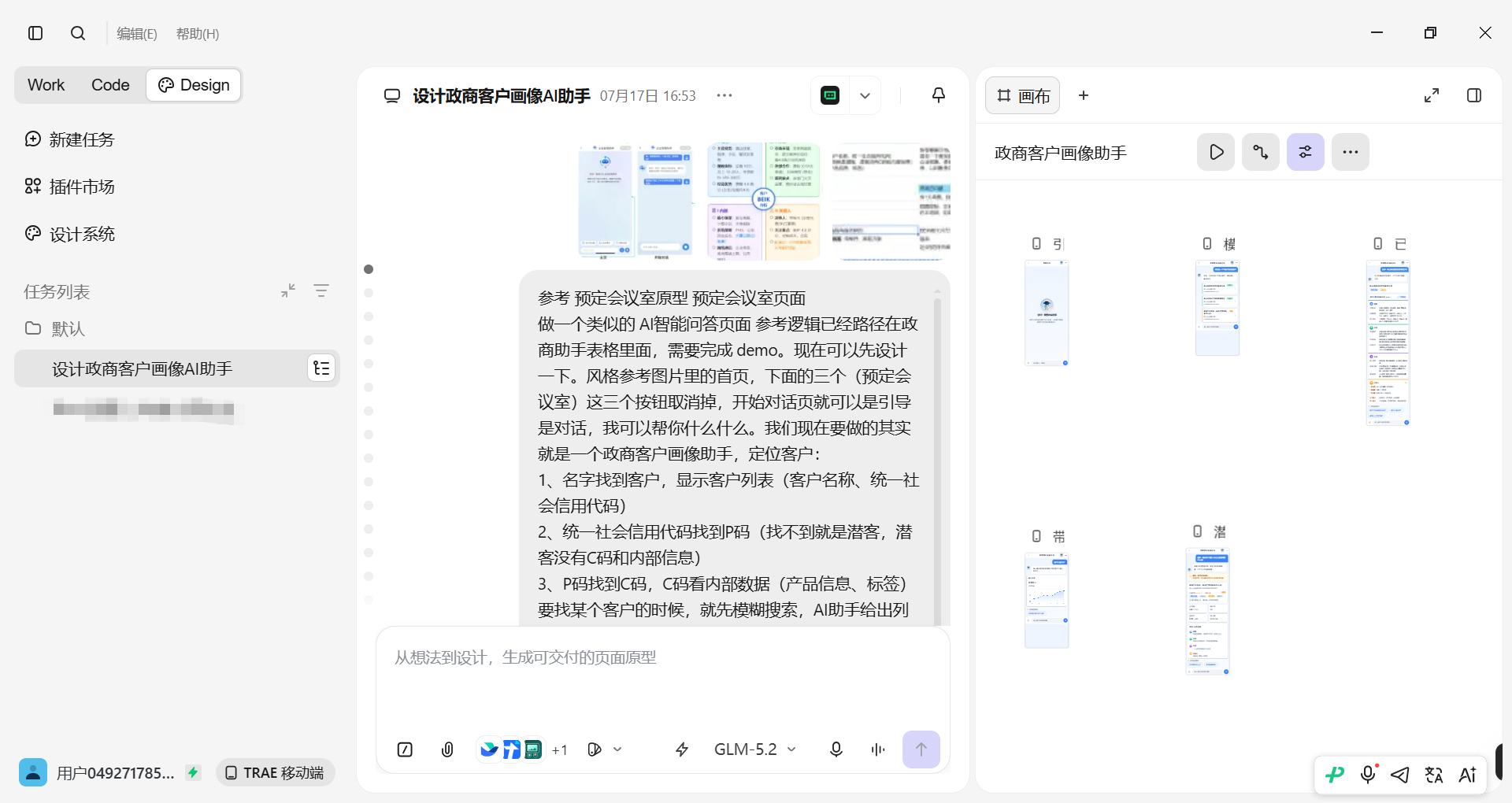Click the notification bell icon
Viewport: 1512px width, 803px height.
click(x=939, y=95)
